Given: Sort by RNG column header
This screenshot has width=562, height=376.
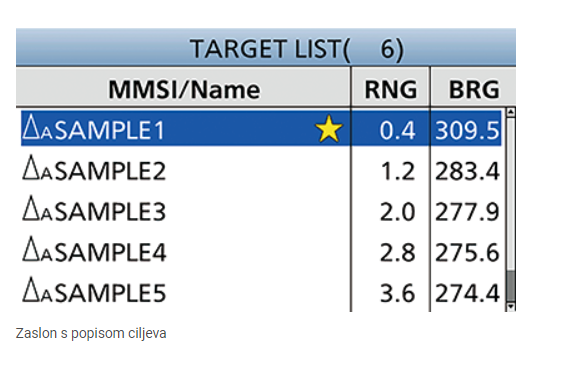Looking at the screenshot, I should click(x=391, y=89).
